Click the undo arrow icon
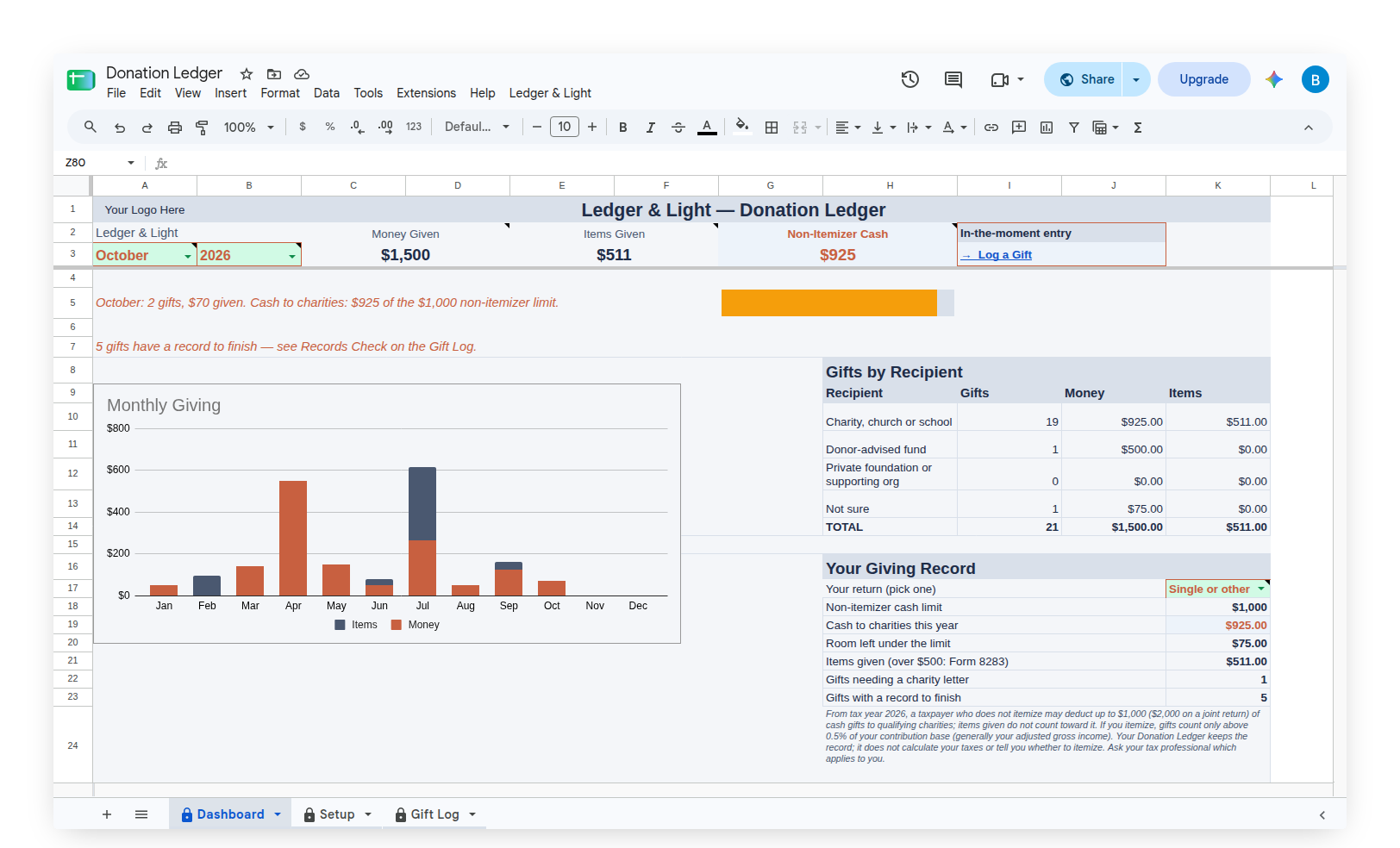 [120, 128]
